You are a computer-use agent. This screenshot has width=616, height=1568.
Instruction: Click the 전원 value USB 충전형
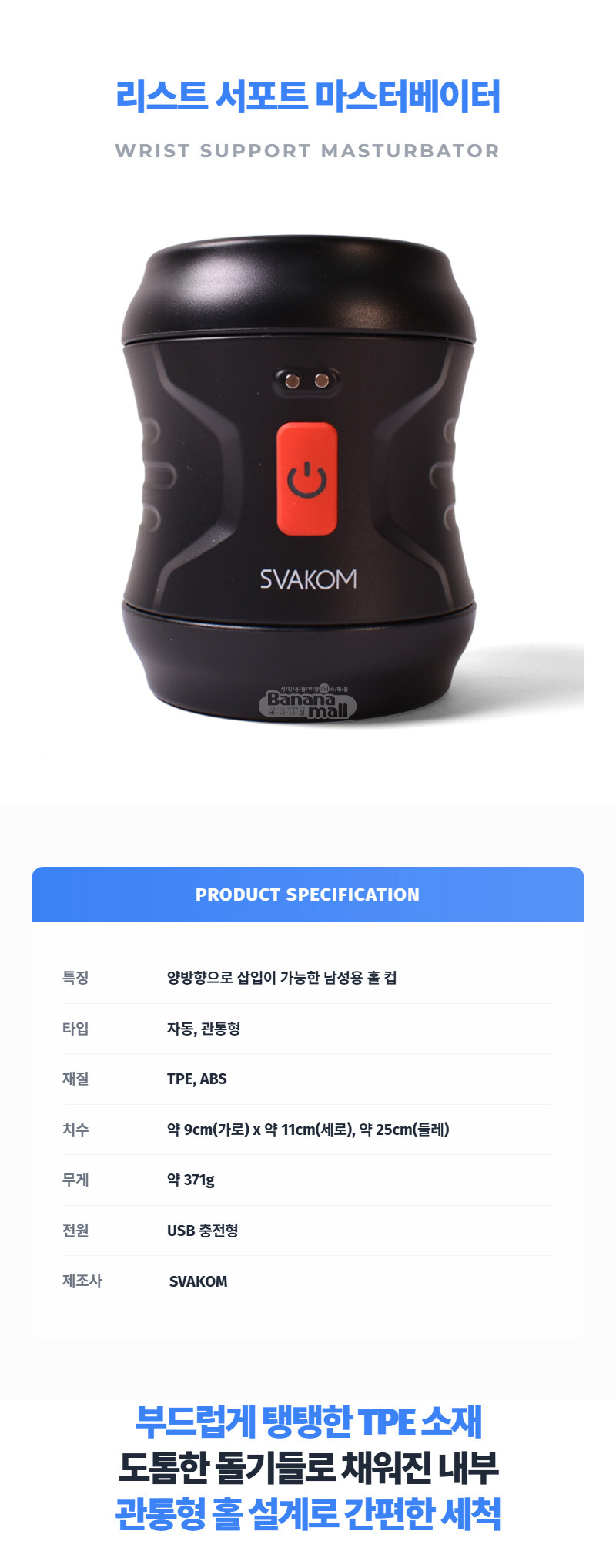coord(203,1231)
